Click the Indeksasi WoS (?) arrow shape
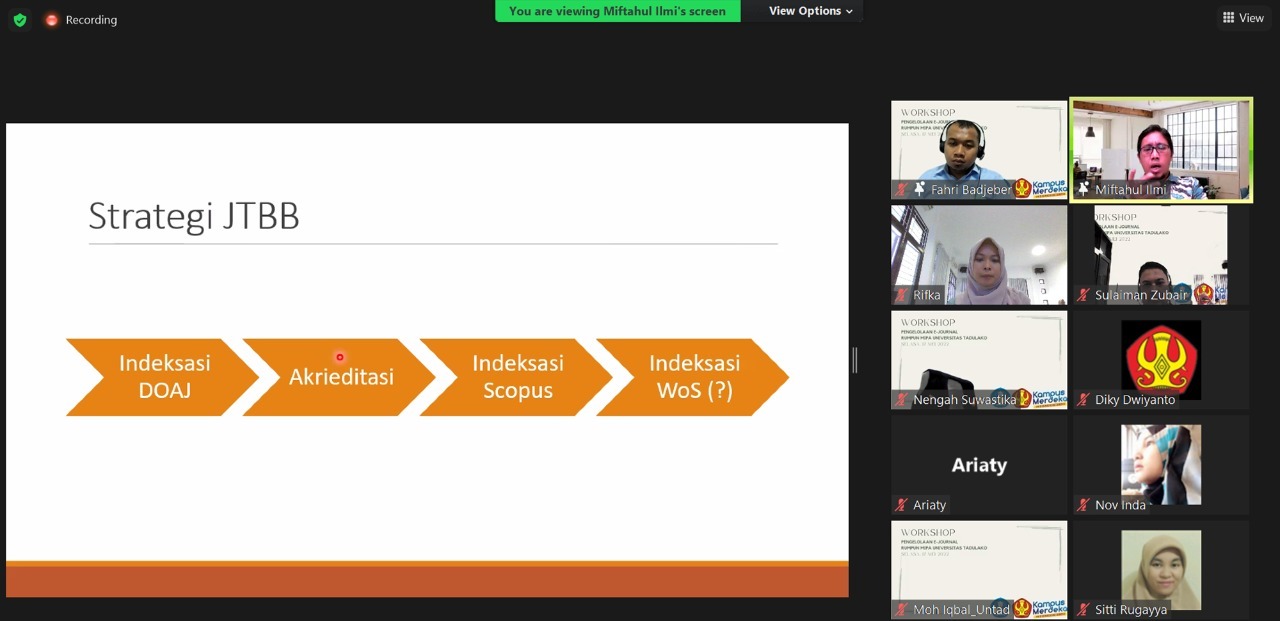 [694, 377]
